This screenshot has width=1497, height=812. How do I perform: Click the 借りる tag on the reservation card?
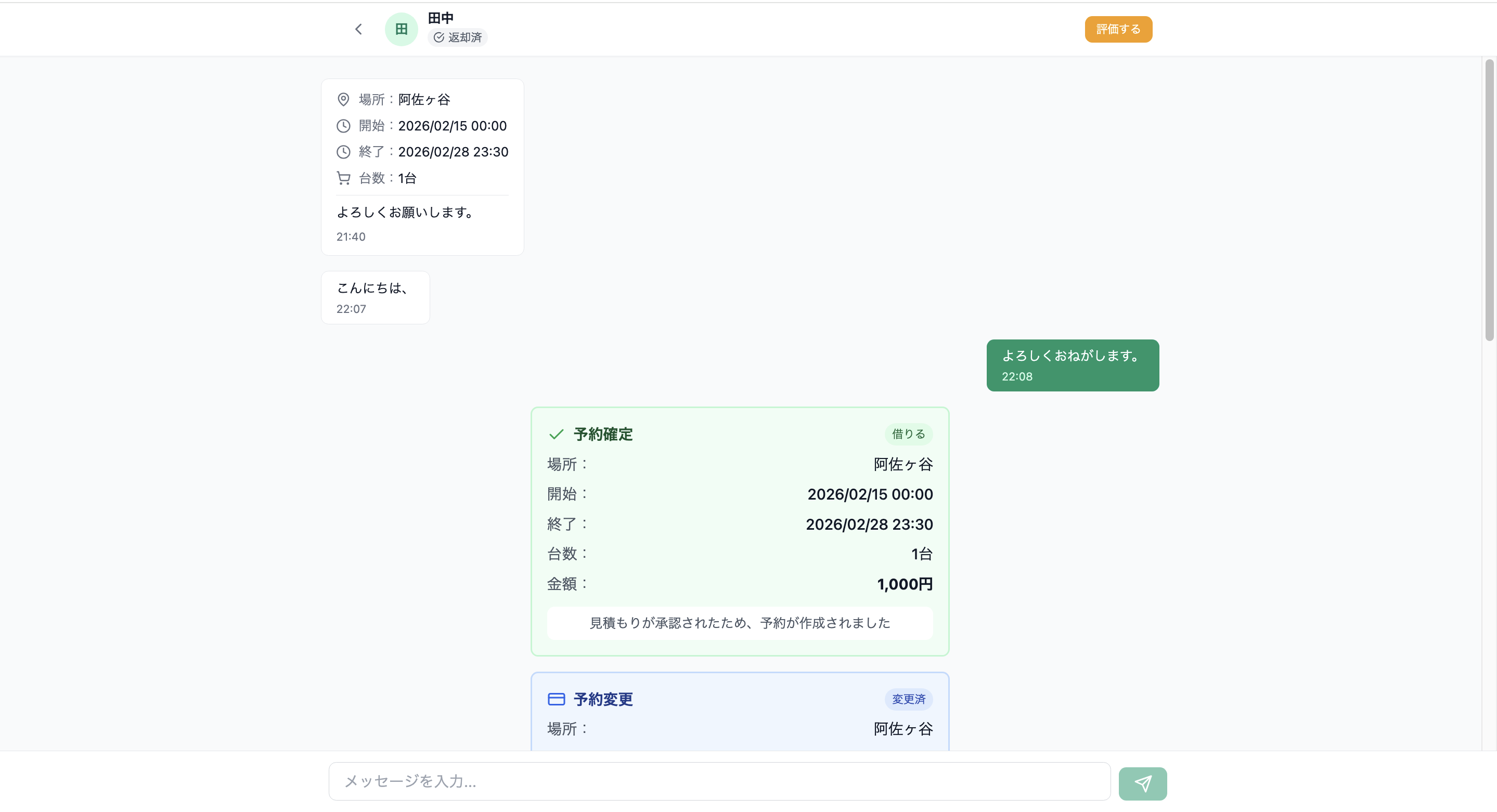pyautogui.click(x=908, y=434)
